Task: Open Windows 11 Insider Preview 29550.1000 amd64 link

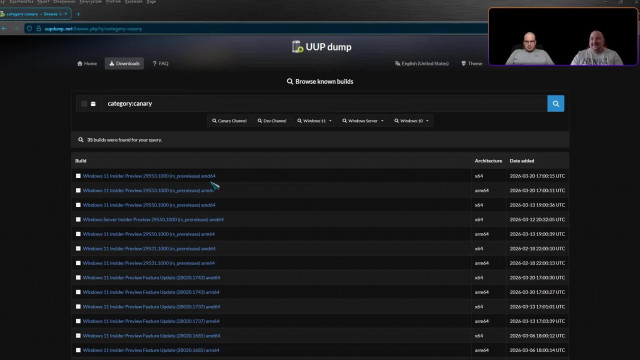Action: coord(149,205)
